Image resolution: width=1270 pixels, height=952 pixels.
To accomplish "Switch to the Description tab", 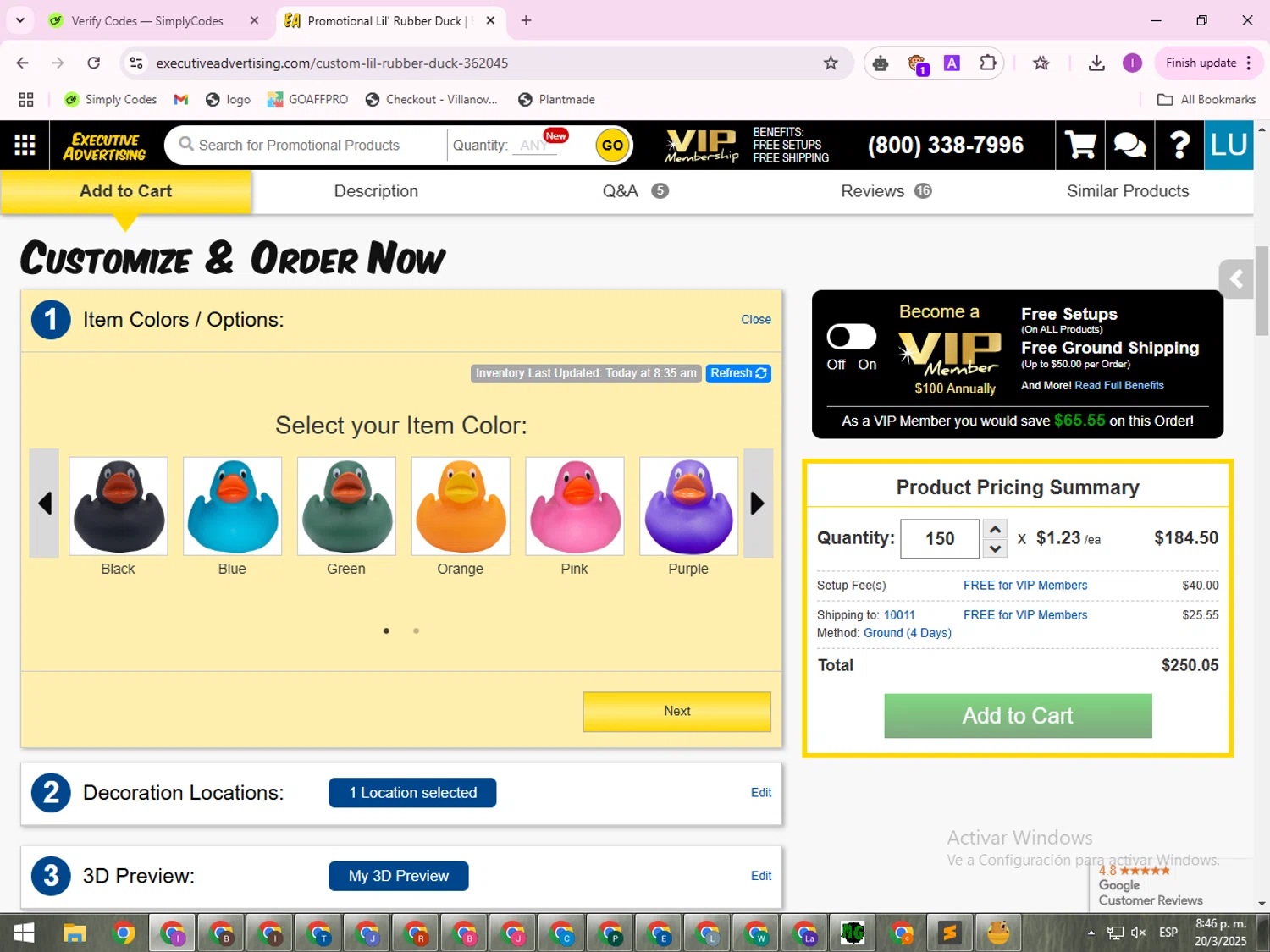I will (376, 191).
